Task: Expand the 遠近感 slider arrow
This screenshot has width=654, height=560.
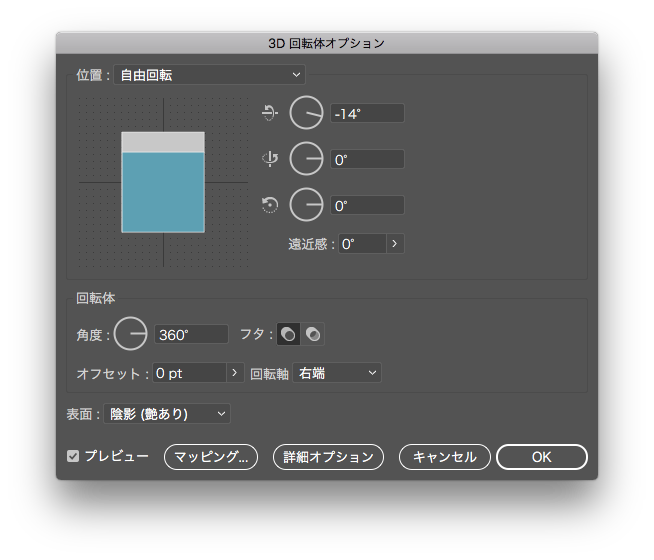Action: pyautogui.click(x=395, y=244)
